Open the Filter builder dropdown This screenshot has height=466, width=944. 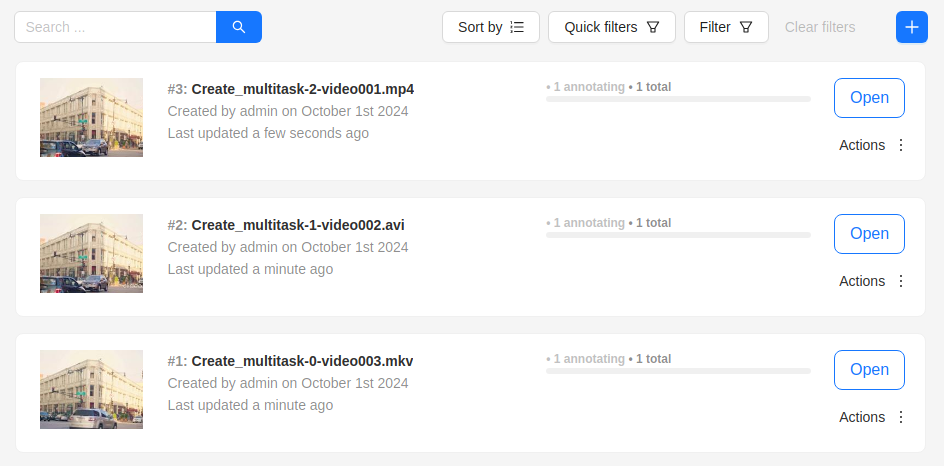tap(725, 27)
